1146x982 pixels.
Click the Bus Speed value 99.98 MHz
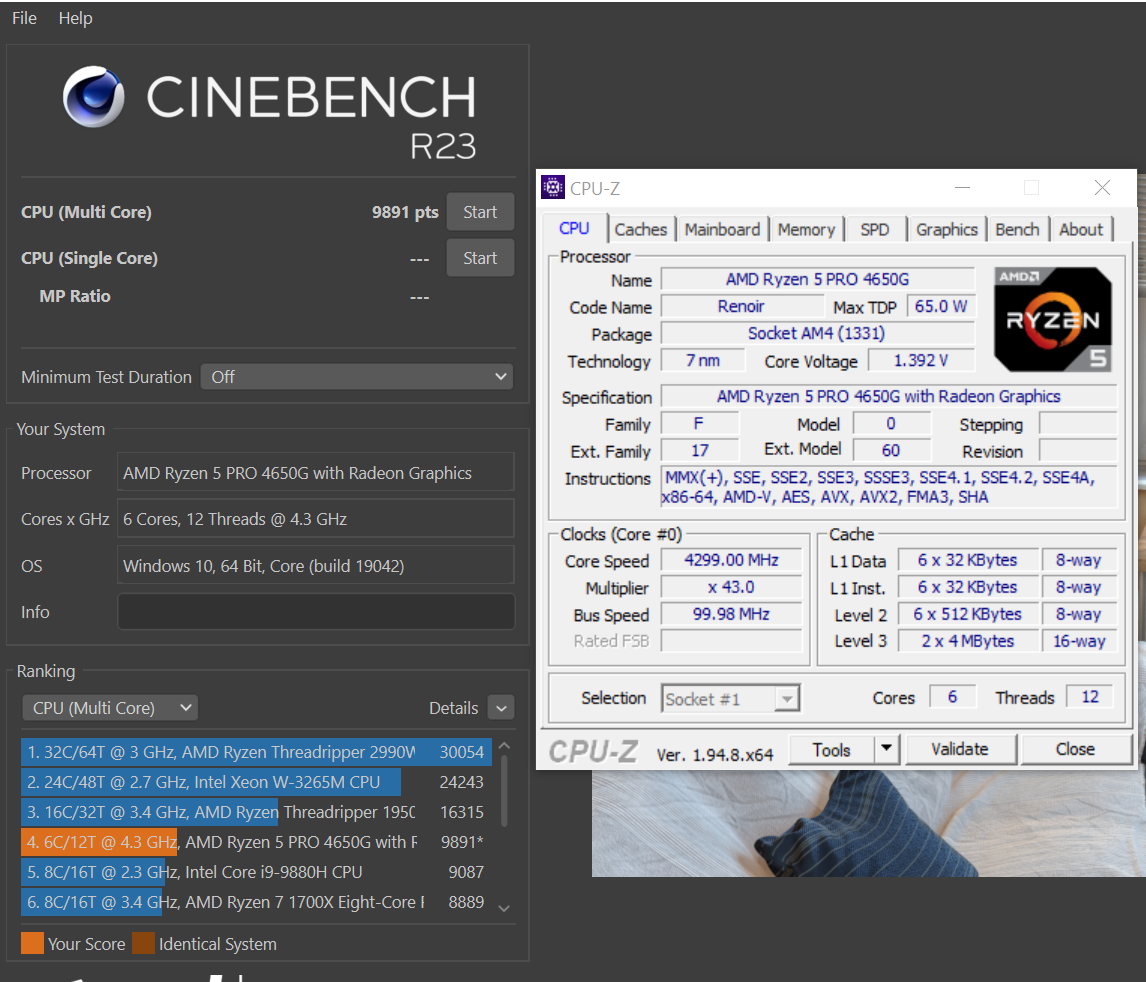point(731,614)
